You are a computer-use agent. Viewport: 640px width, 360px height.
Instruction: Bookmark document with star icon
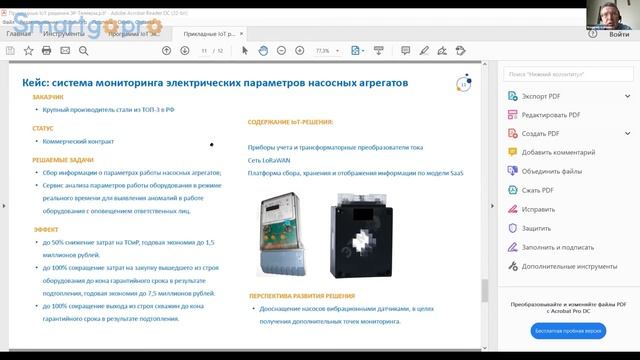point(28,51)
